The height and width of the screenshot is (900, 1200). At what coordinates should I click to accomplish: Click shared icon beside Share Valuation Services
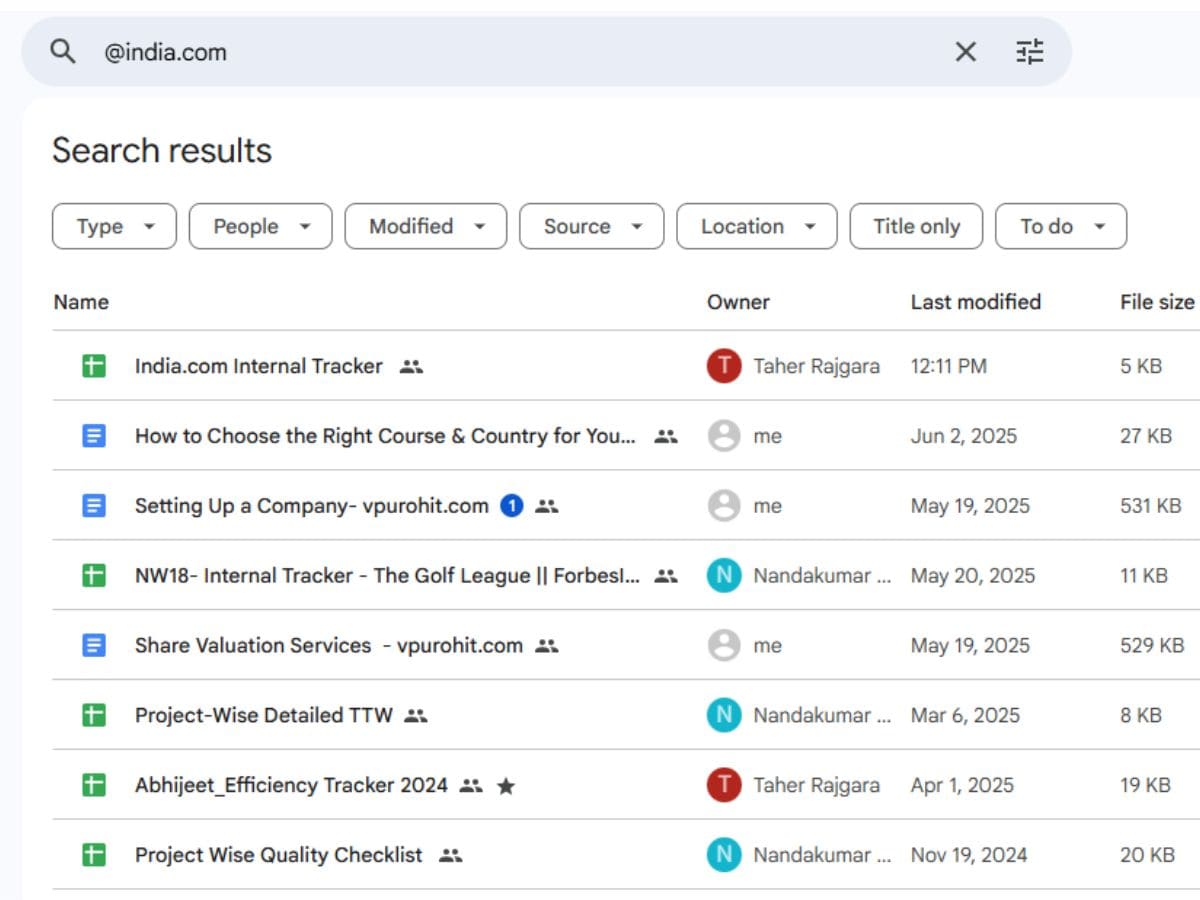[546, 647]
